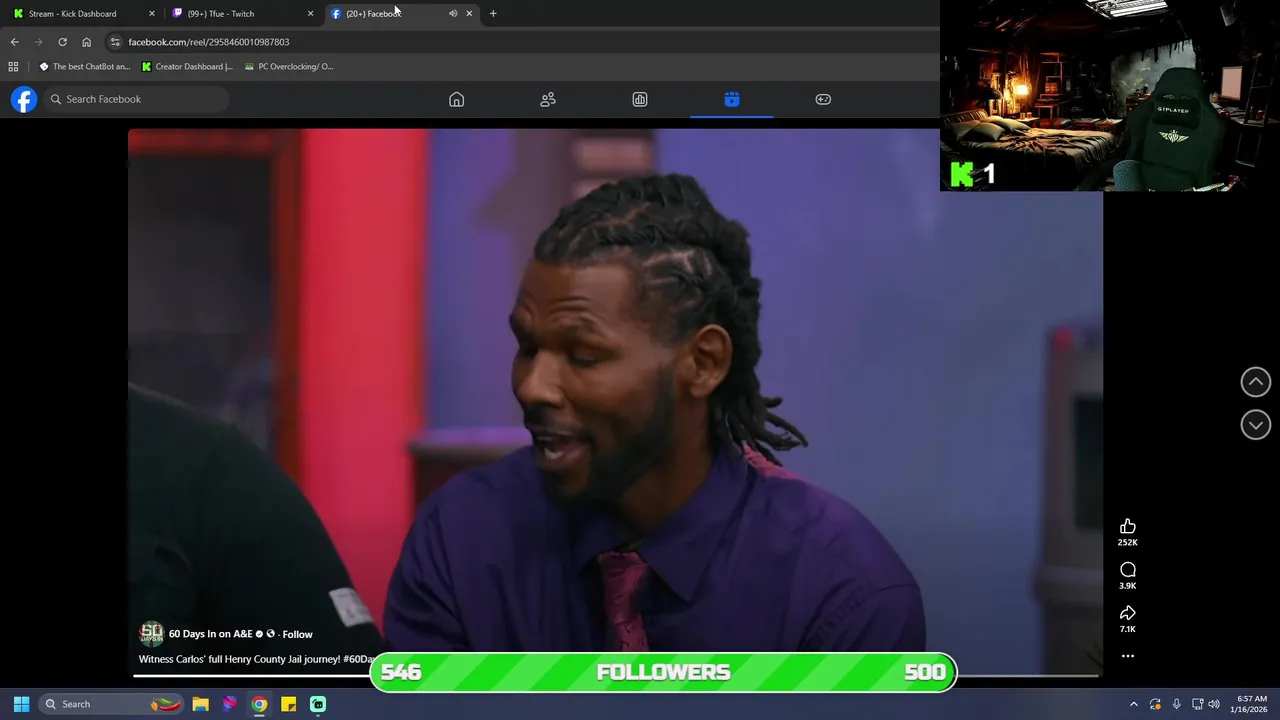Reload the Facebook page
1280x720 pixels.
coord(62,42)
